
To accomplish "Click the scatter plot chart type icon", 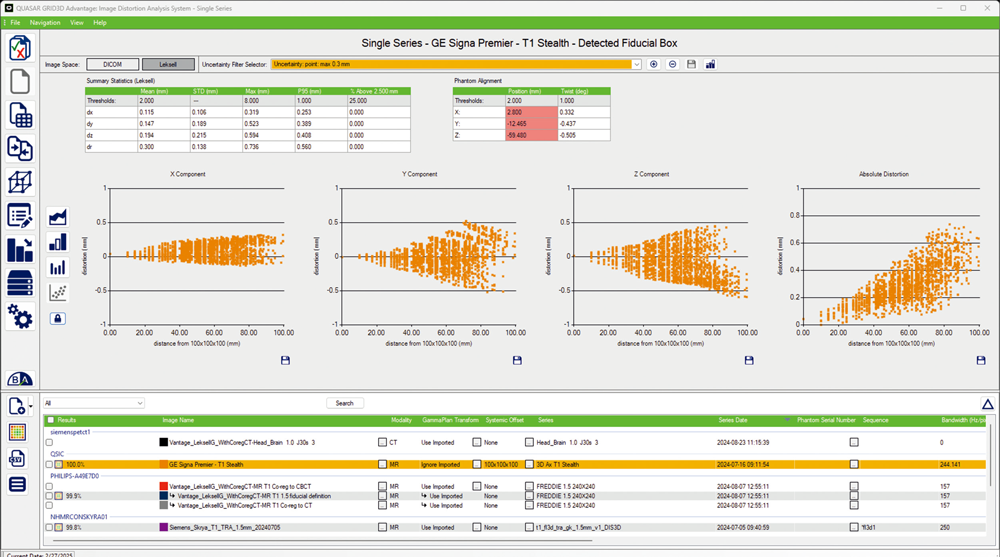I will tap(58, 293).
